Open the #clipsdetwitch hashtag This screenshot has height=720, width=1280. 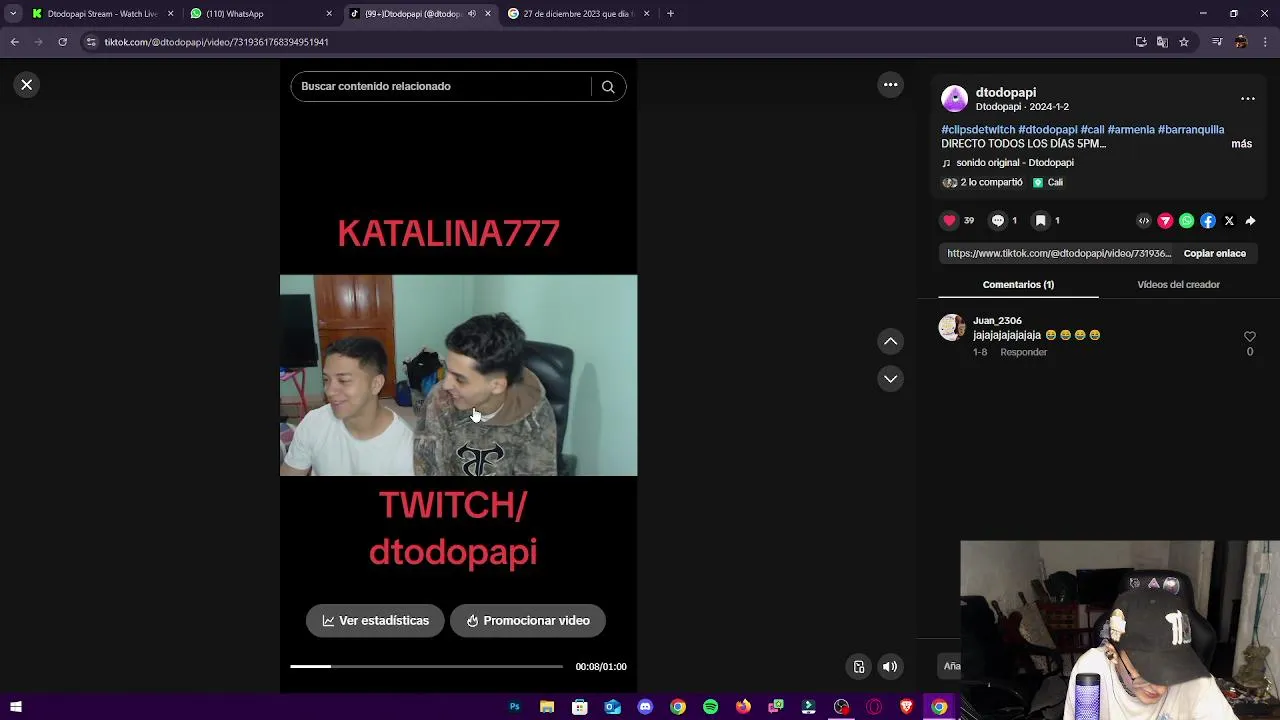tap(978, 130)
